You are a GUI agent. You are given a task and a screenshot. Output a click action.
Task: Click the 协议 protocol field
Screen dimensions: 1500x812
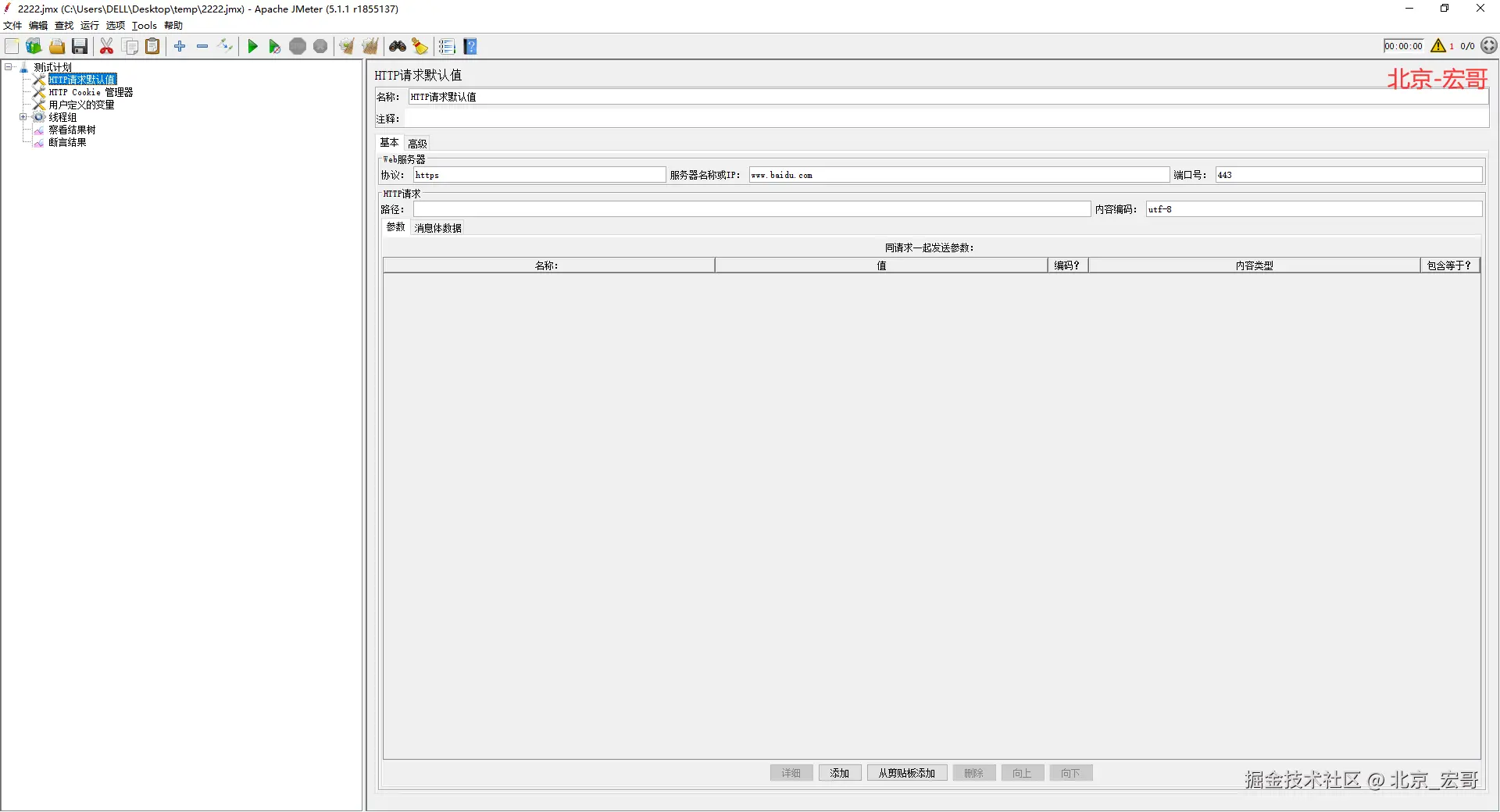point(539,175)
